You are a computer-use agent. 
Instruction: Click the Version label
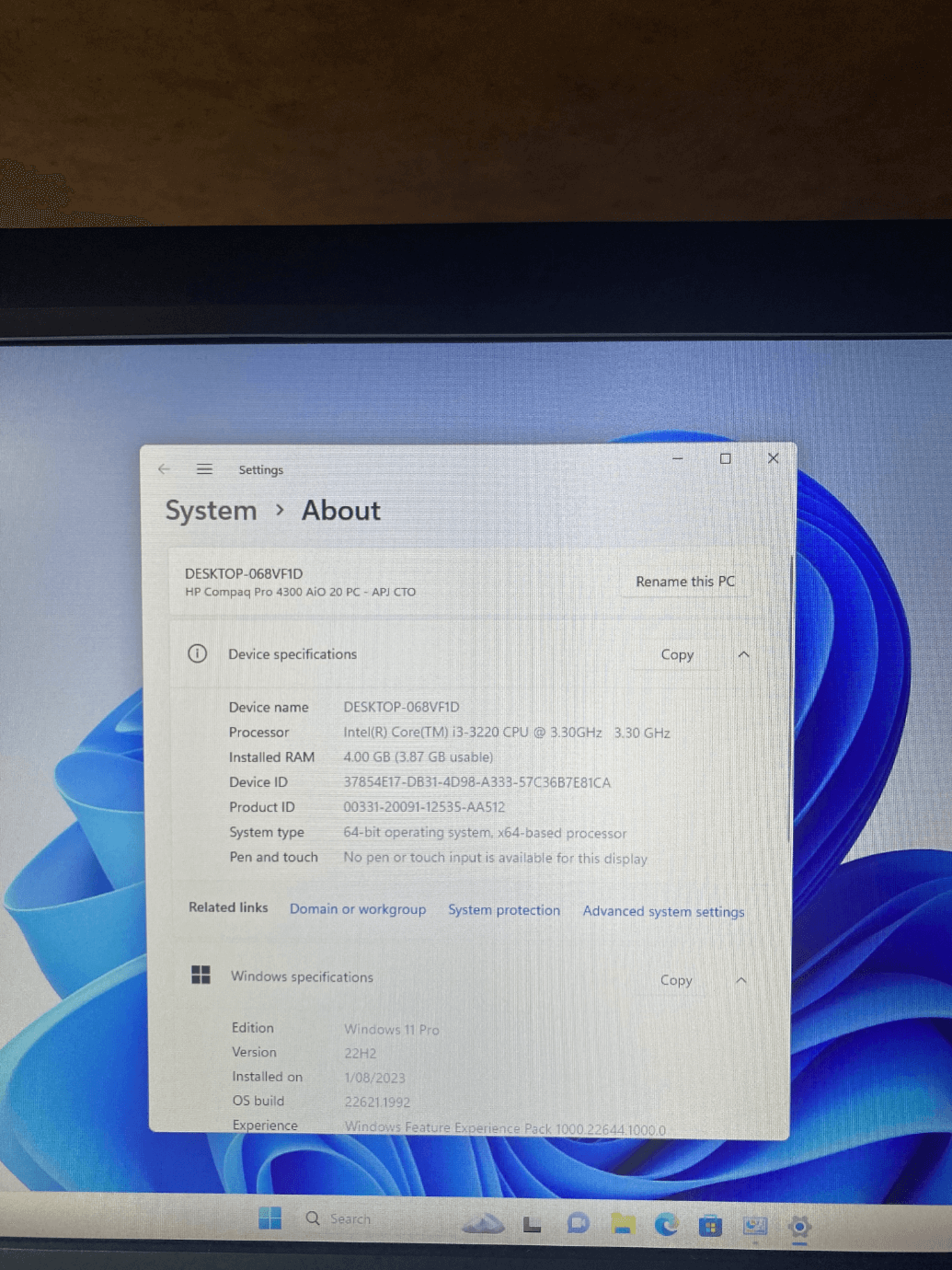pos(254,1052)
